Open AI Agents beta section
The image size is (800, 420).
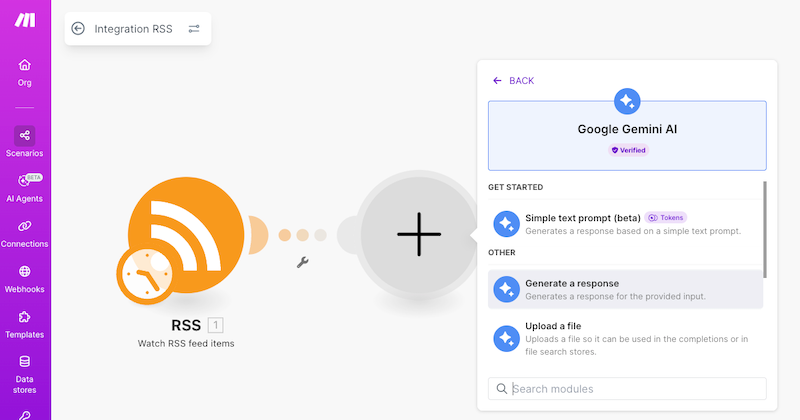24,187
